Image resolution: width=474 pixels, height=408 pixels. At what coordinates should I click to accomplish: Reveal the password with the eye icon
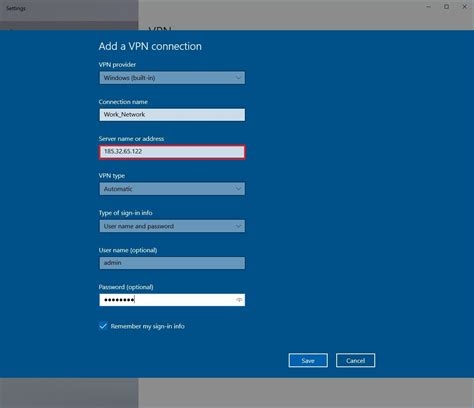tap(239, 300)
